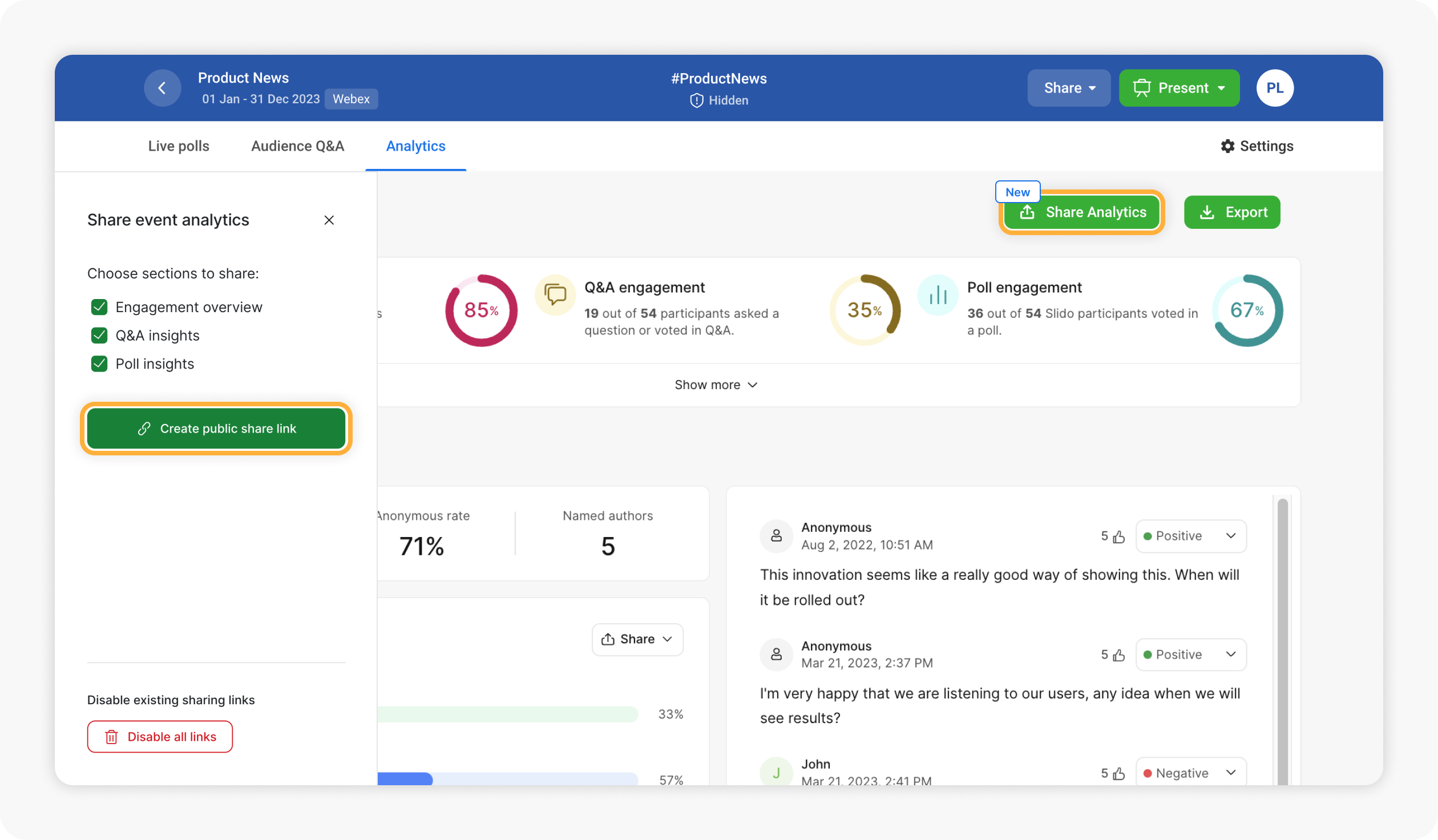This screenshot has height=840, width=1438.
Task: Click the Q&A engagement heading
Action: (644, 288)
